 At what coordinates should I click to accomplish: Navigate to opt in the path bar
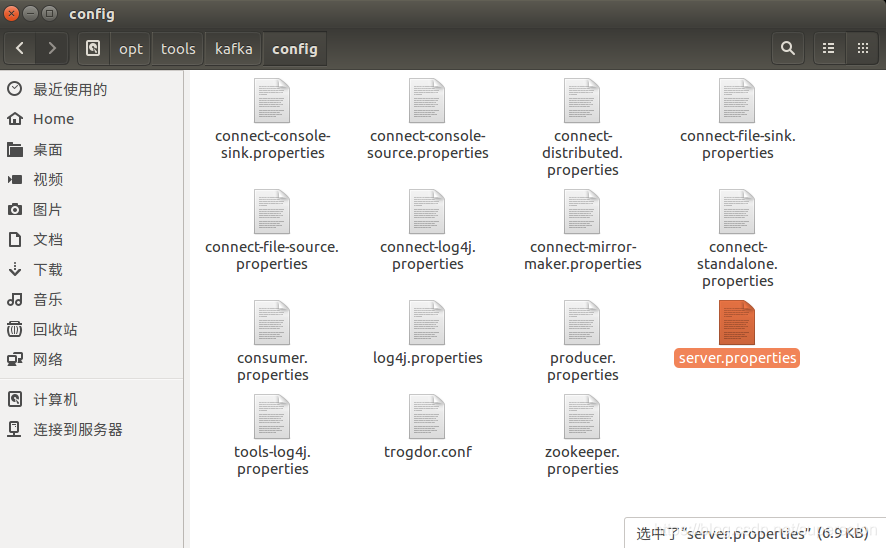click(131, 49)
